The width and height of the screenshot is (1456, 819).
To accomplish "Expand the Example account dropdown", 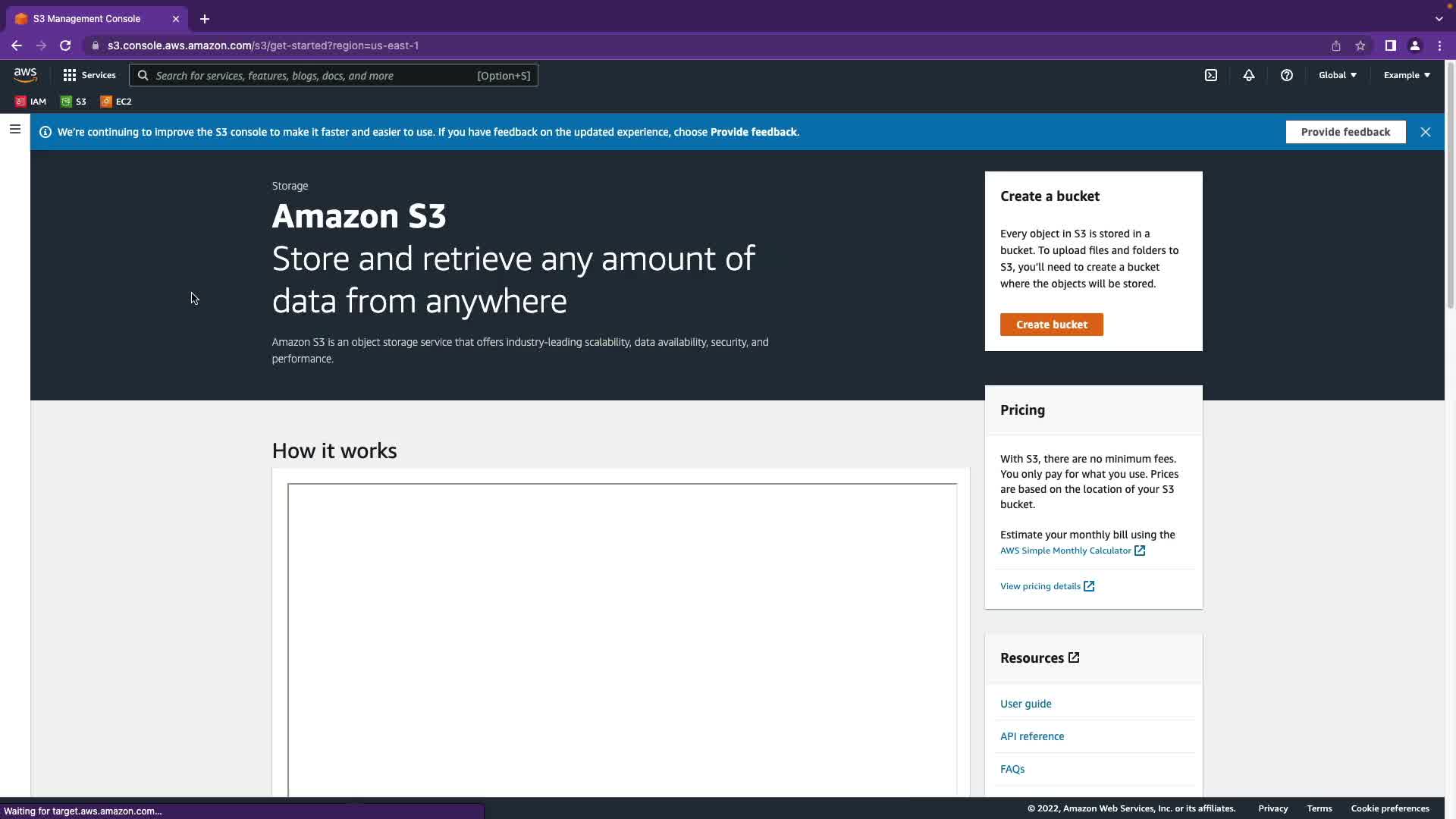I will point(1407,75).
